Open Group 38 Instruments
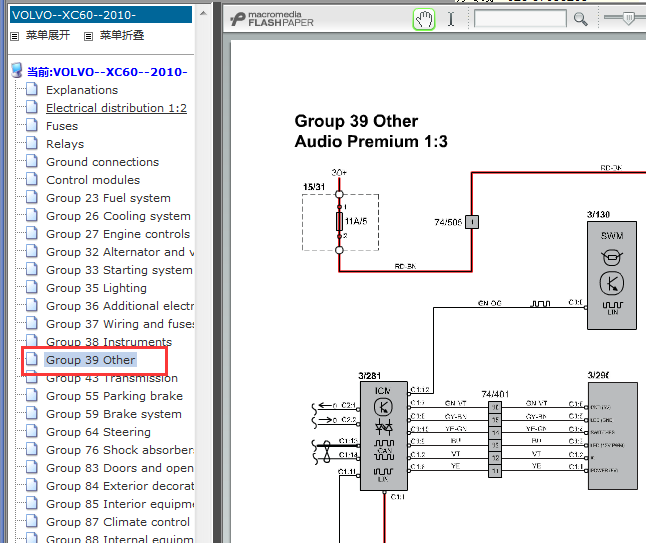 point(109,342)
